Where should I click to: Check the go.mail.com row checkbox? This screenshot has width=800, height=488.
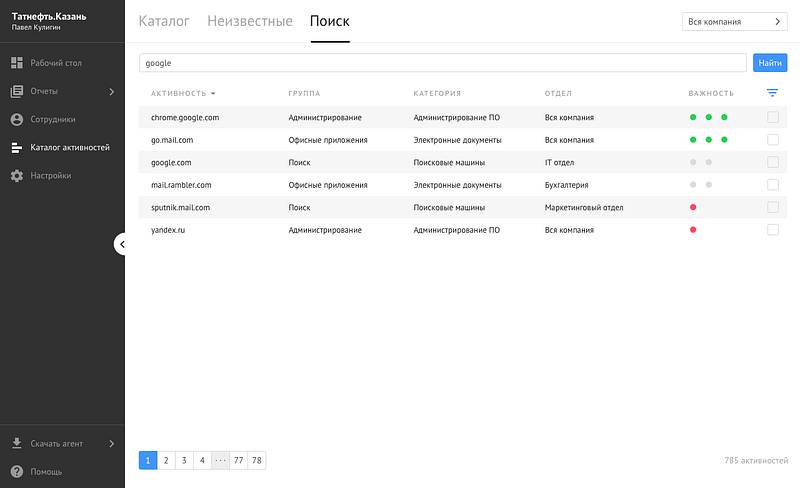point(773,139)
